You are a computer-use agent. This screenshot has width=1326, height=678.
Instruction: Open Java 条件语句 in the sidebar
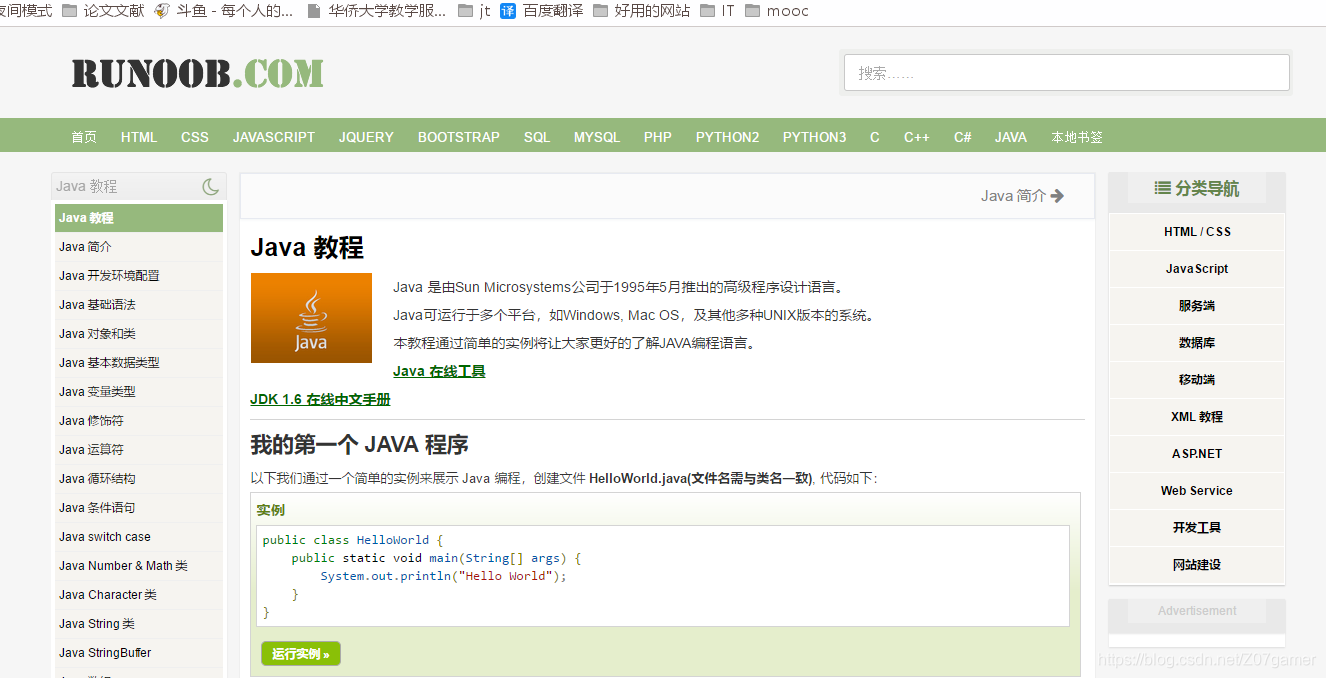tap(139, 508)
